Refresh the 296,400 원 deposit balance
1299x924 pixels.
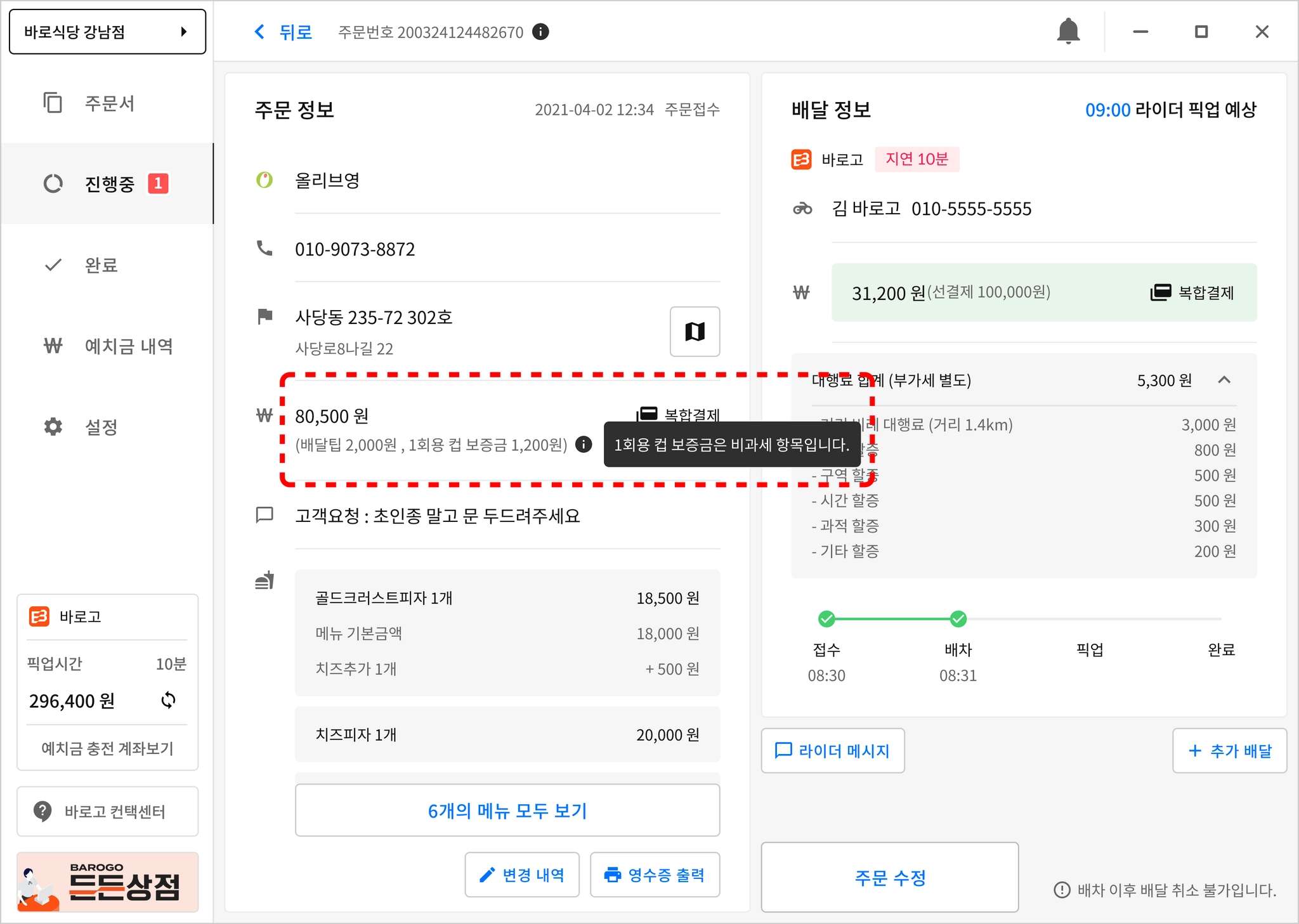pos(168,700)
